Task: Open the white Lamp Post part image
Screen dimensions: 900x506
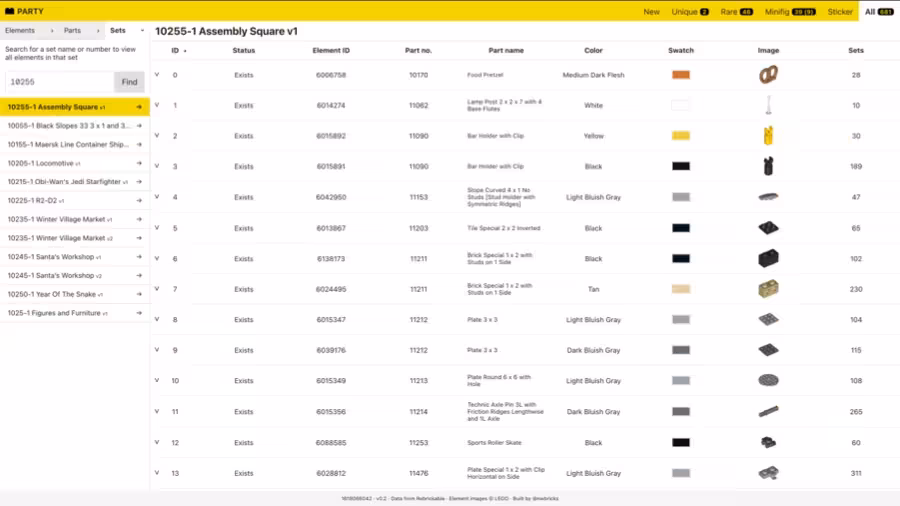Action: coord(768,105)
